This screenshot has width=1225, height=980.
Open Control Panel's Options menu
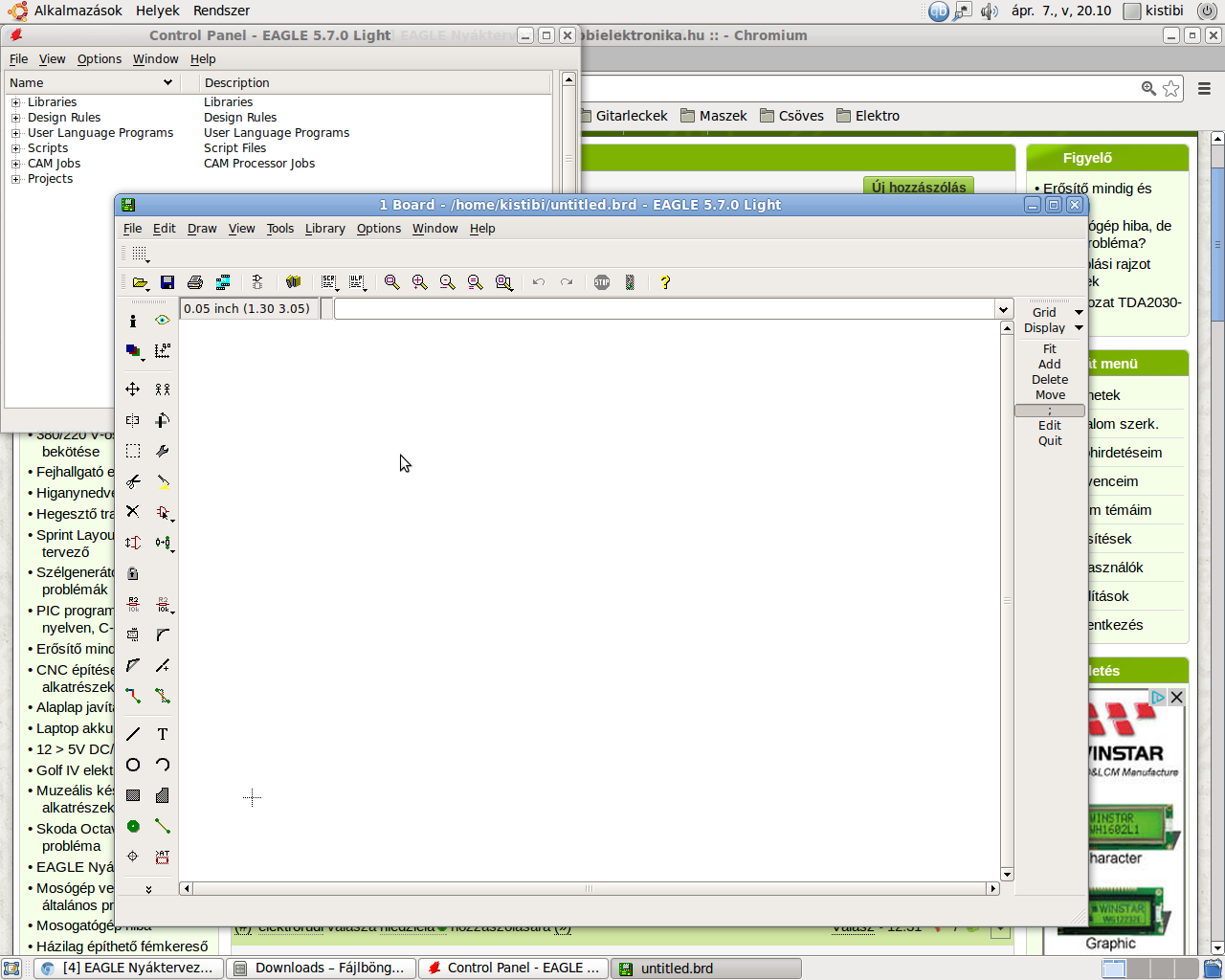100,59
